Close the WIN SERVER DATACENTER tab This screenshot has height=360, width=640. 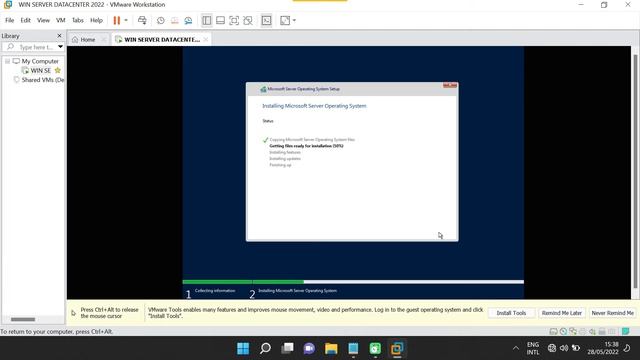tap(206, 40)
